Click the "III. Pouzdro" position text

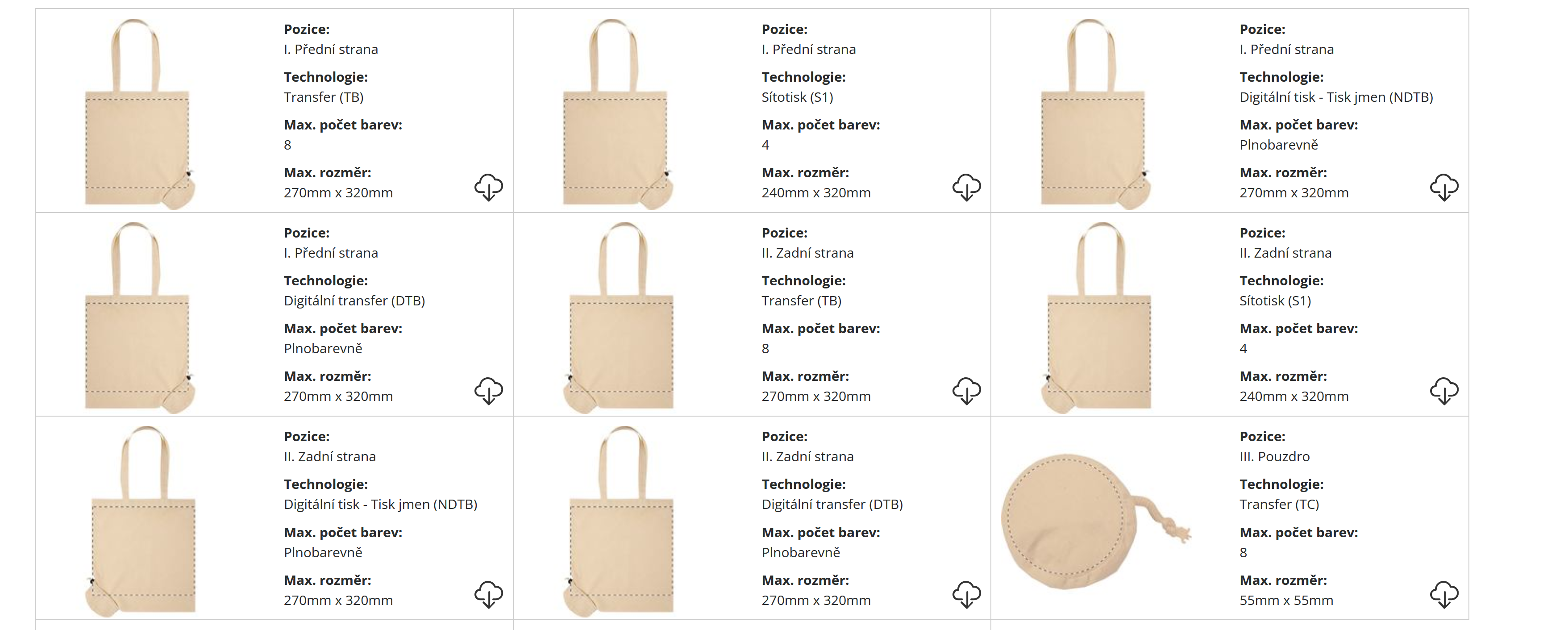(x=1274, y=456)
